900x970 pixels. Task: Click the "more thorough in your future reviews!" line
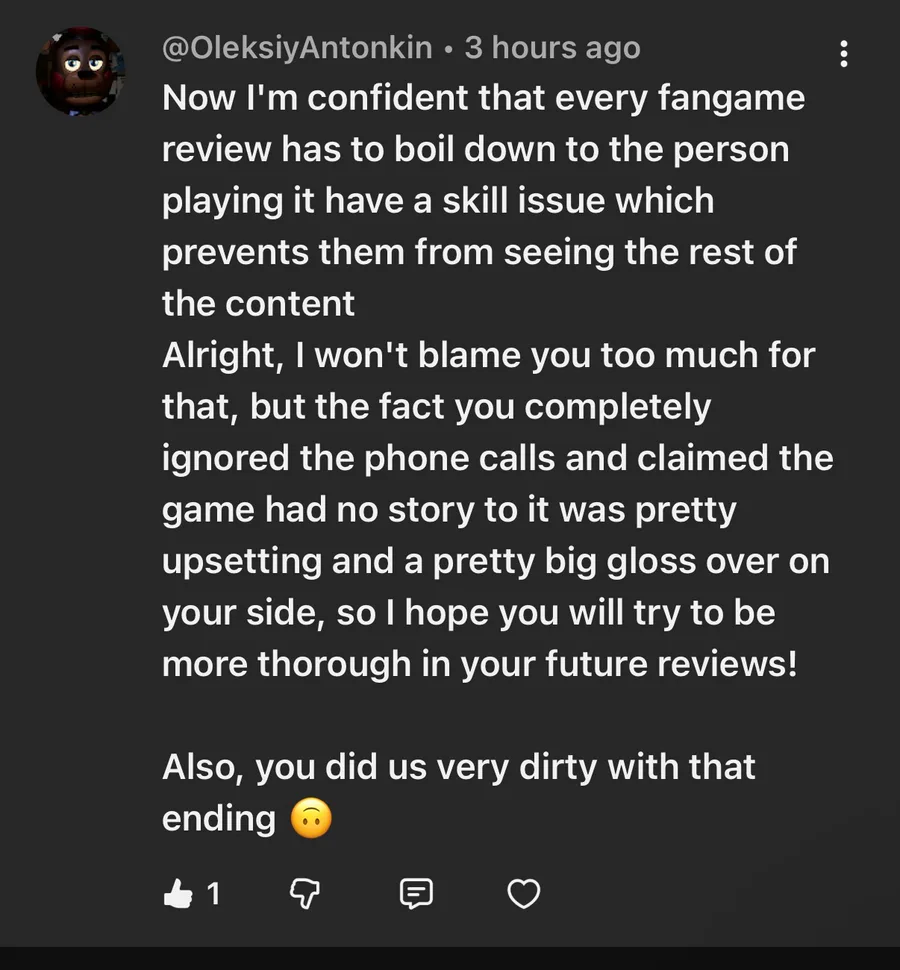[480, 664]
